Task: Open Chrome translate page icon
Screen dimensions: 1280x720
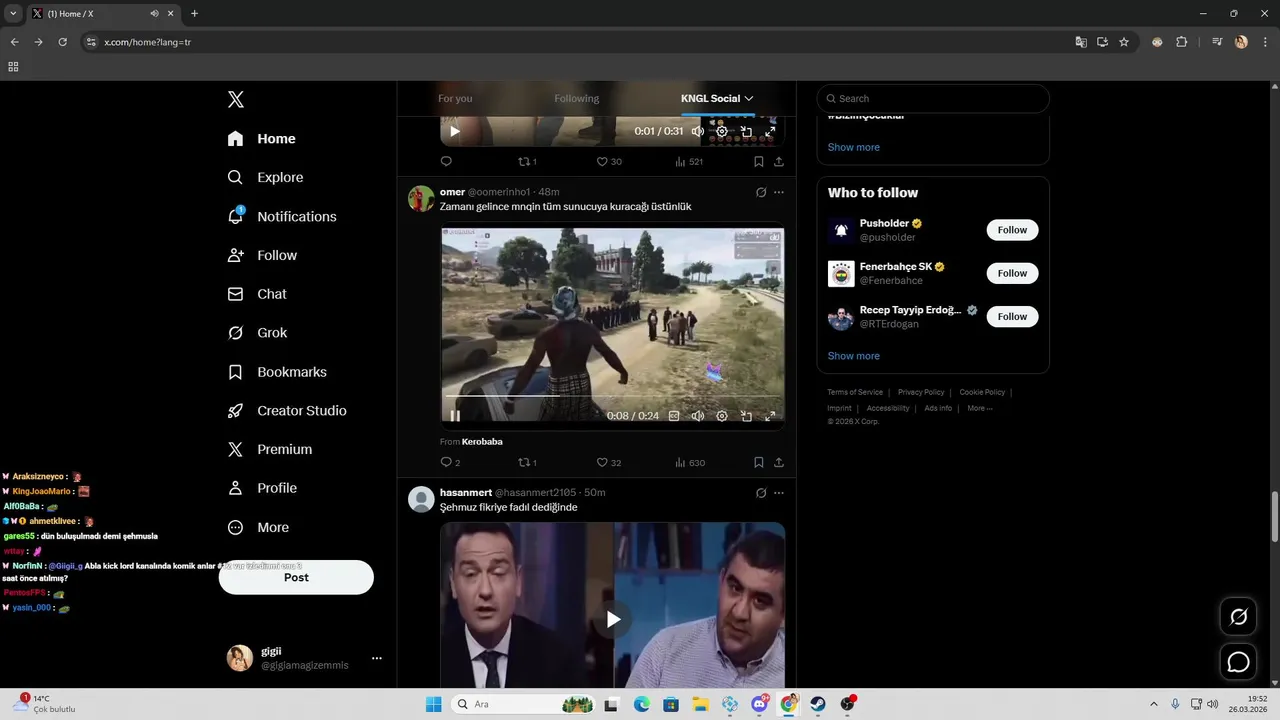Action: [x=1080, y=42]
